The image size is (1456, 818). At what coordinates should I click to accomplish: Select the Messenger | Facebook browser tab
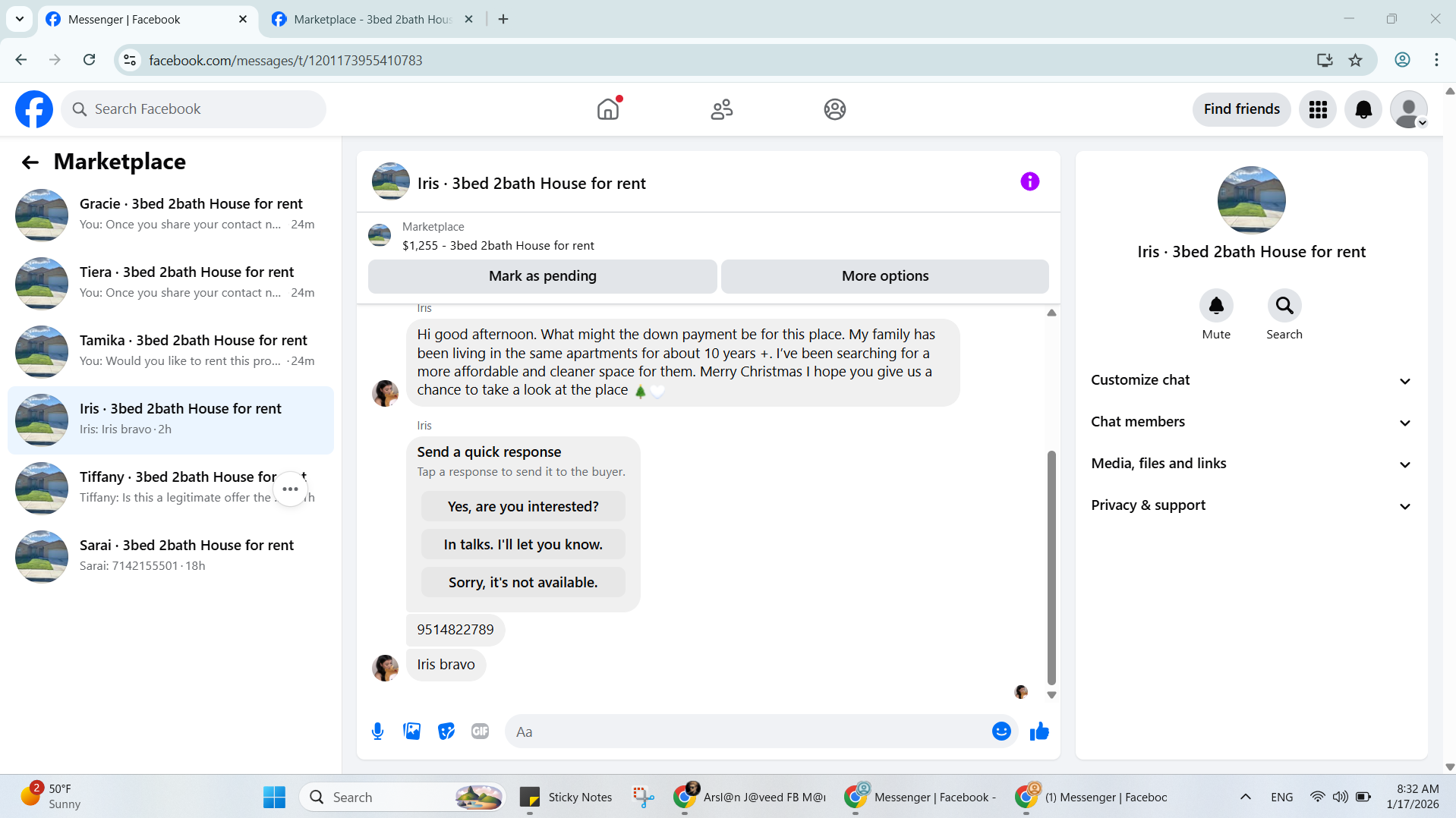point(147,19)
